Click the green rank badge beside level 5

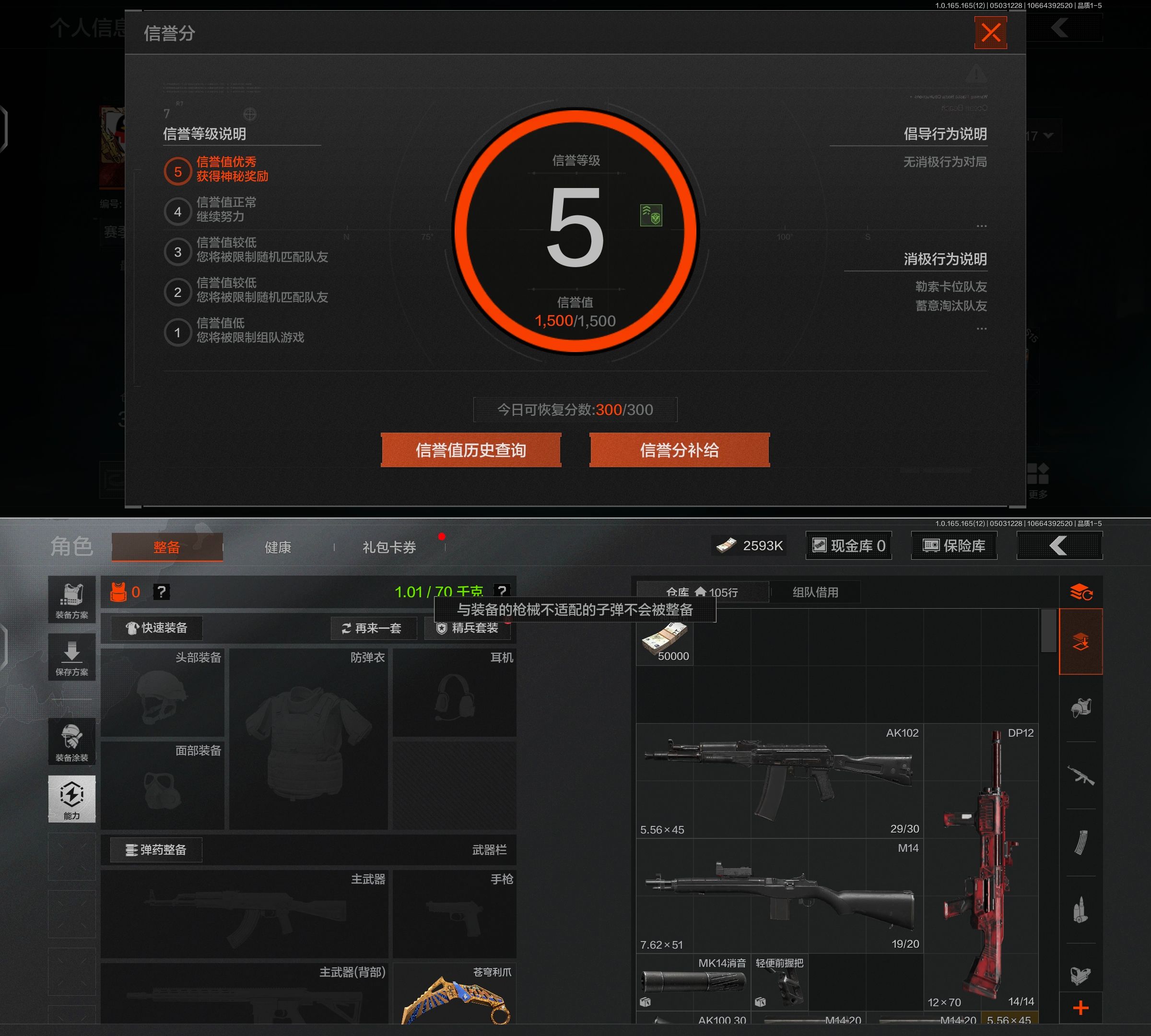click(651, 215)
